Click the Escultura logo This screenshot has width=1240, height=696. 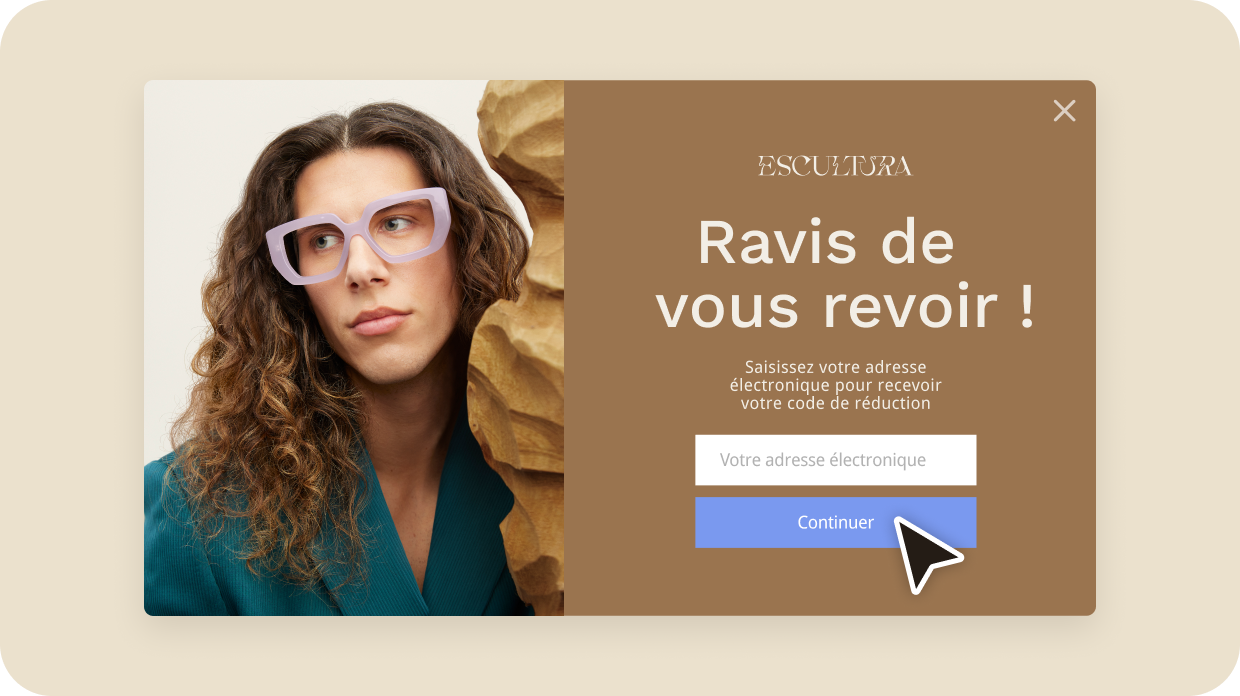click(835, 166)
